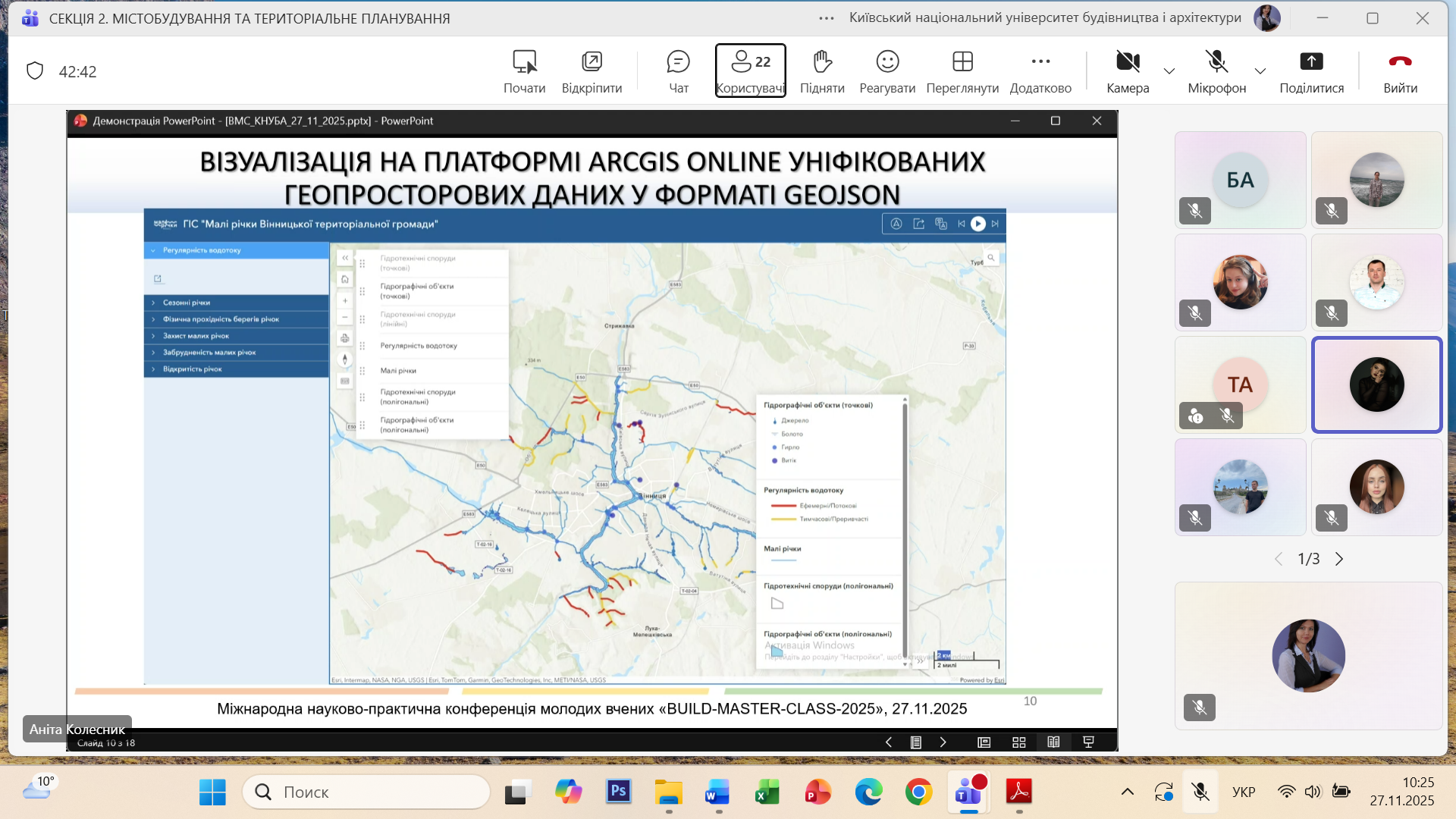Open the View layout options

[x=962, y=71]
